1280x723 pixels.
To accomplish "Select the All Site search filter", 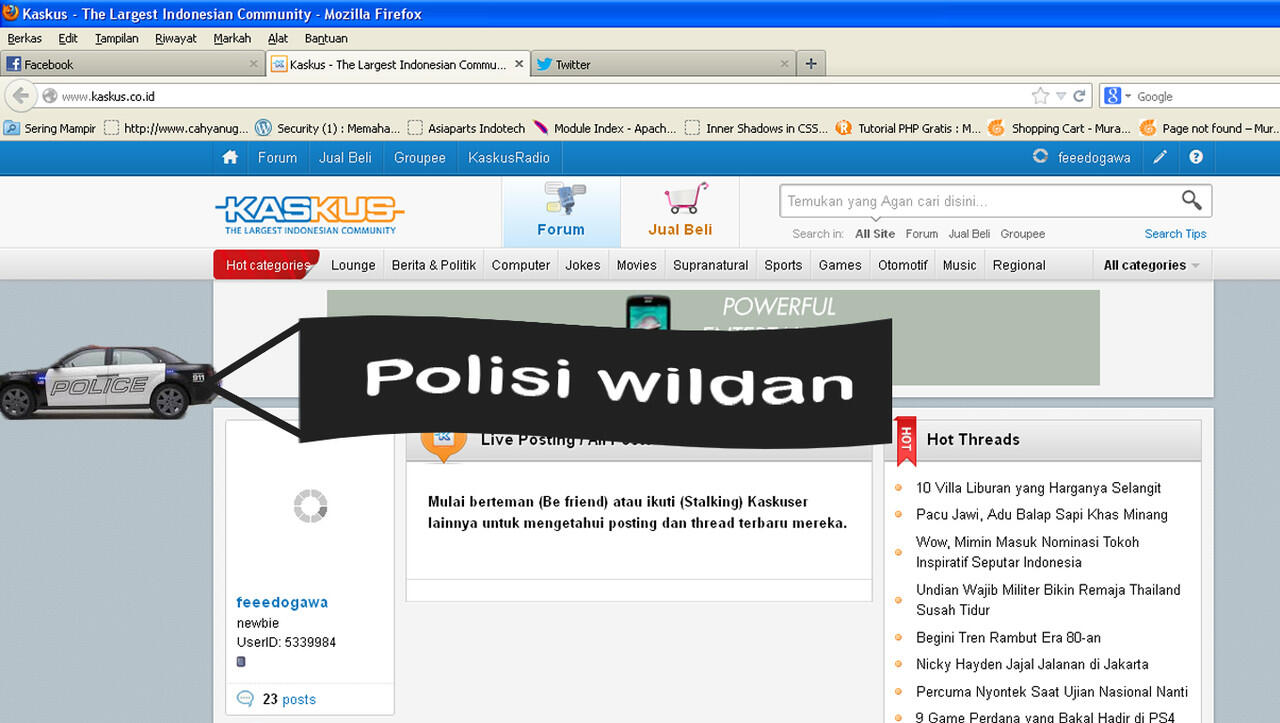I will [x=875, y=234].
